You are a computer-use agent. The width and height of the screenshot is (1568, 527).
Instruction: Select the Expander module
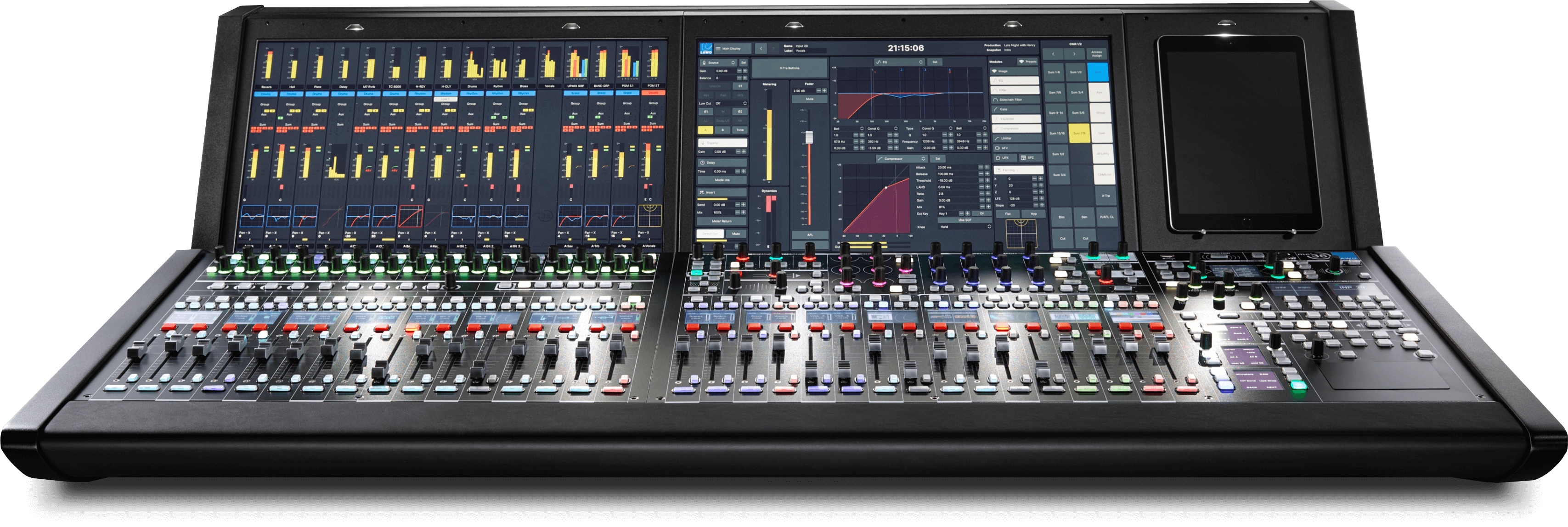click(x=1016, y=118)
